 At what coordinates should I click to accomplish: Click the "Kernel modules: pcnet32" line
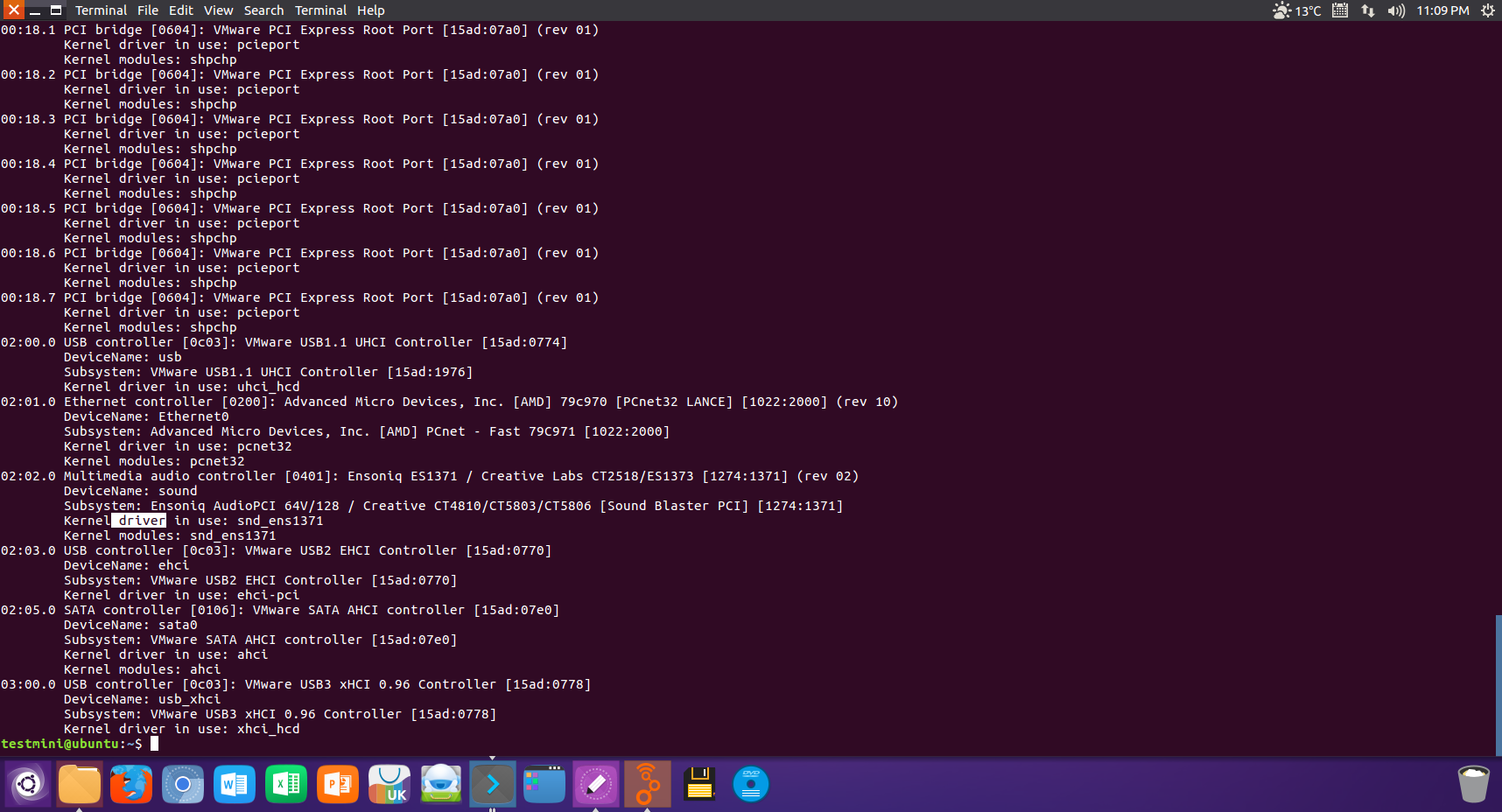coord(154,461)
